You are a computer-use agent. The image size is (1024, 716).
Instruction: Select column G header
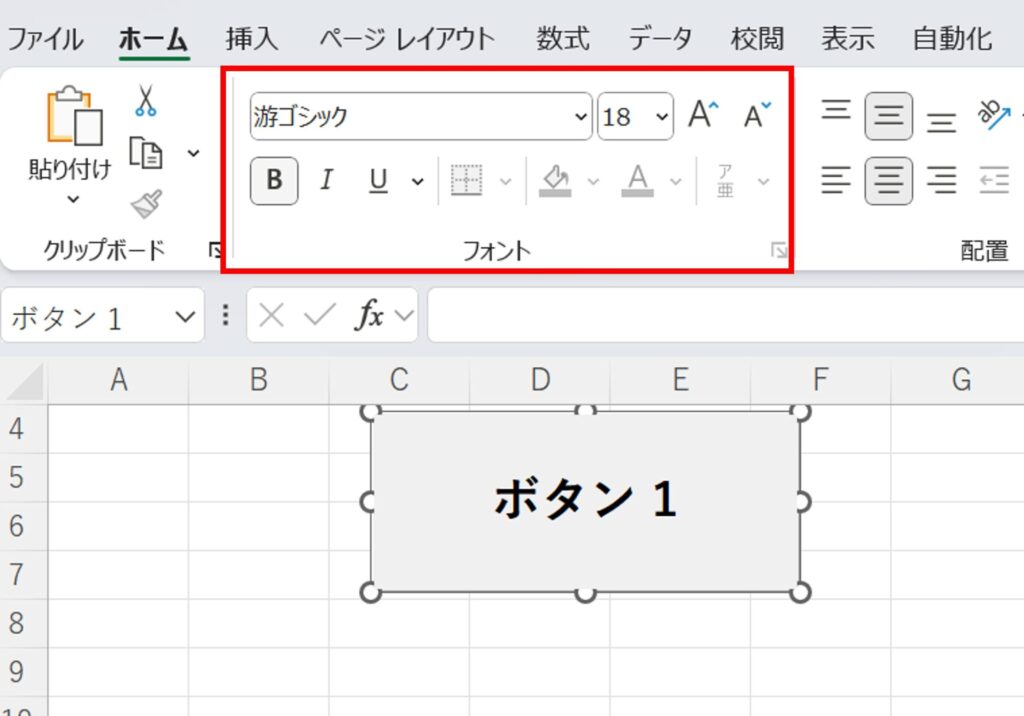pyautogui.click(x=961, y=380)
